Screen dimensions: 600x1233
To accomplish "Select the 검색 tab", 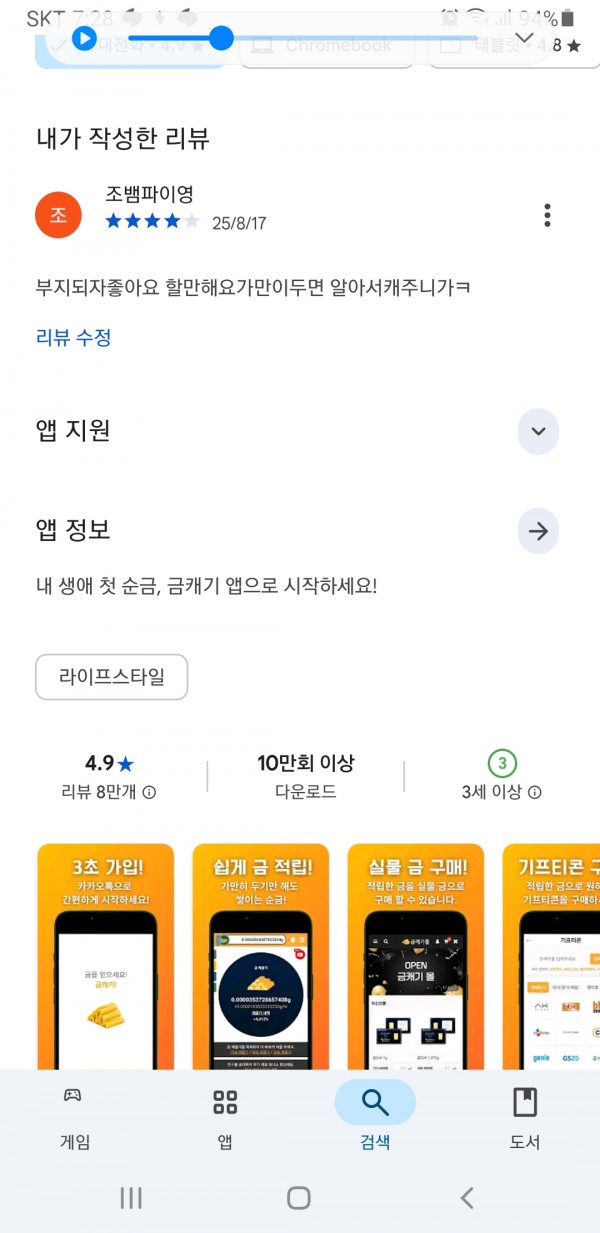I will coord(375,1118).
